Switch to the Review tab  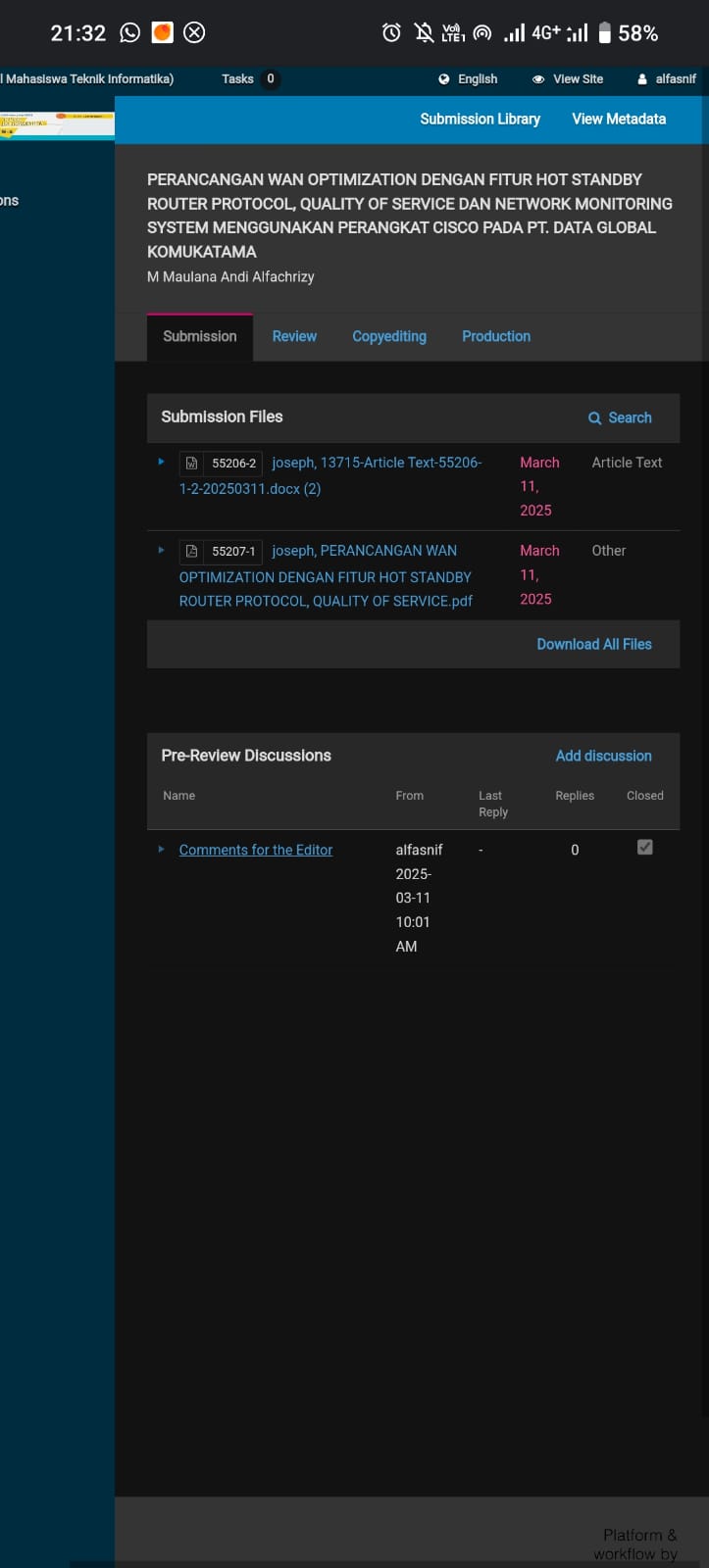click(x=294, y=336)
